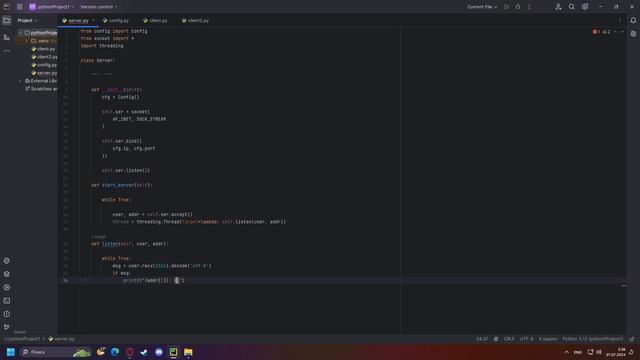Click pythonProject1 in breadcrumb bar

click(22, 339)
